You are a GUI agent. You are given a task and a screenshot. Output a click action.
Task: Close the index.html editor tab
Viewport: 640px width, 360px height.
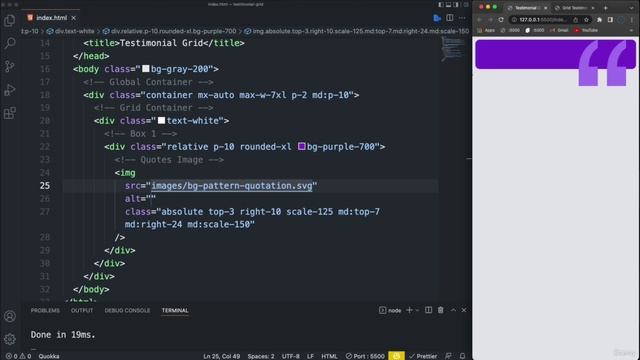73,18
